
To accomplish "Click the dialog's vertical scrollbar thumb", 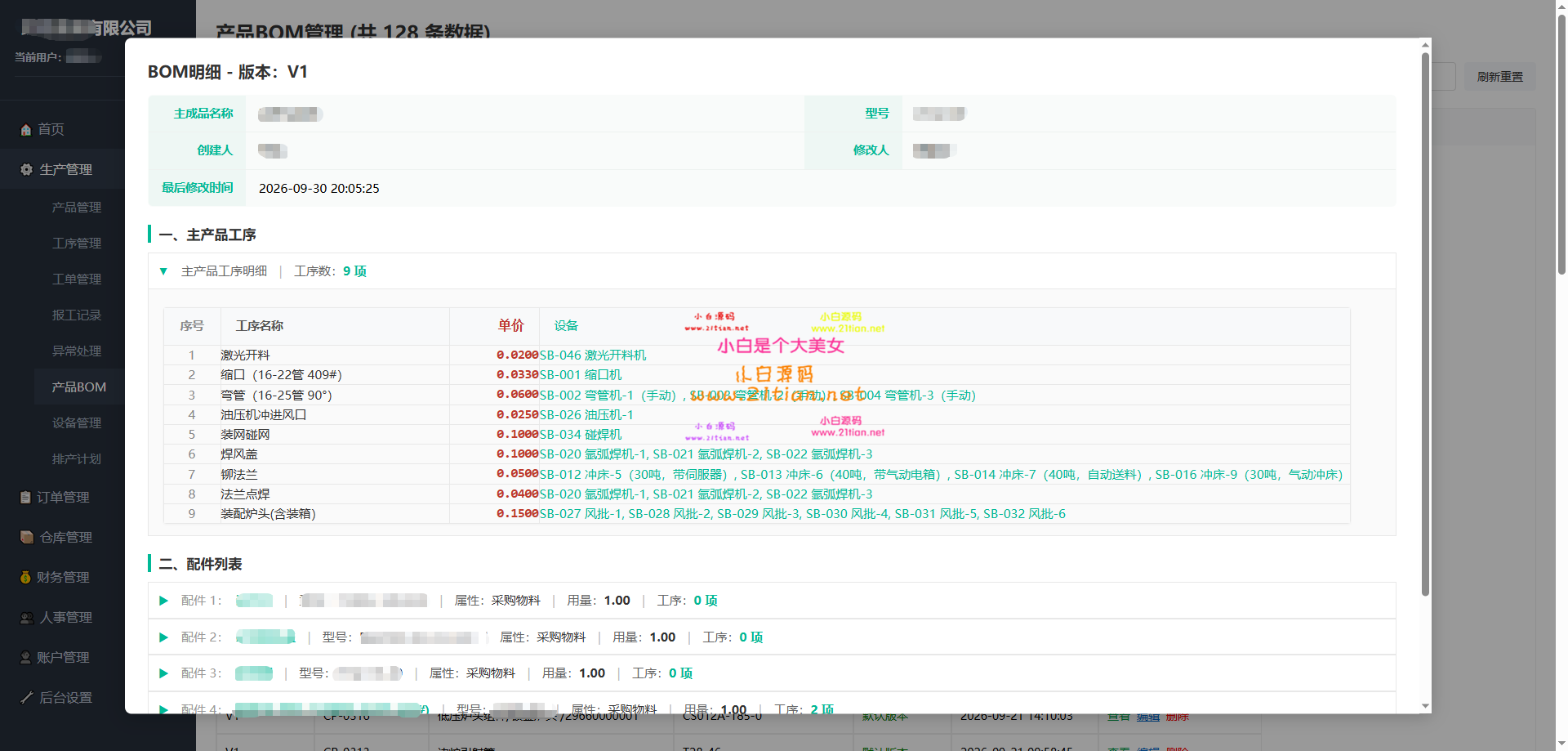I will pos(1425,324).
